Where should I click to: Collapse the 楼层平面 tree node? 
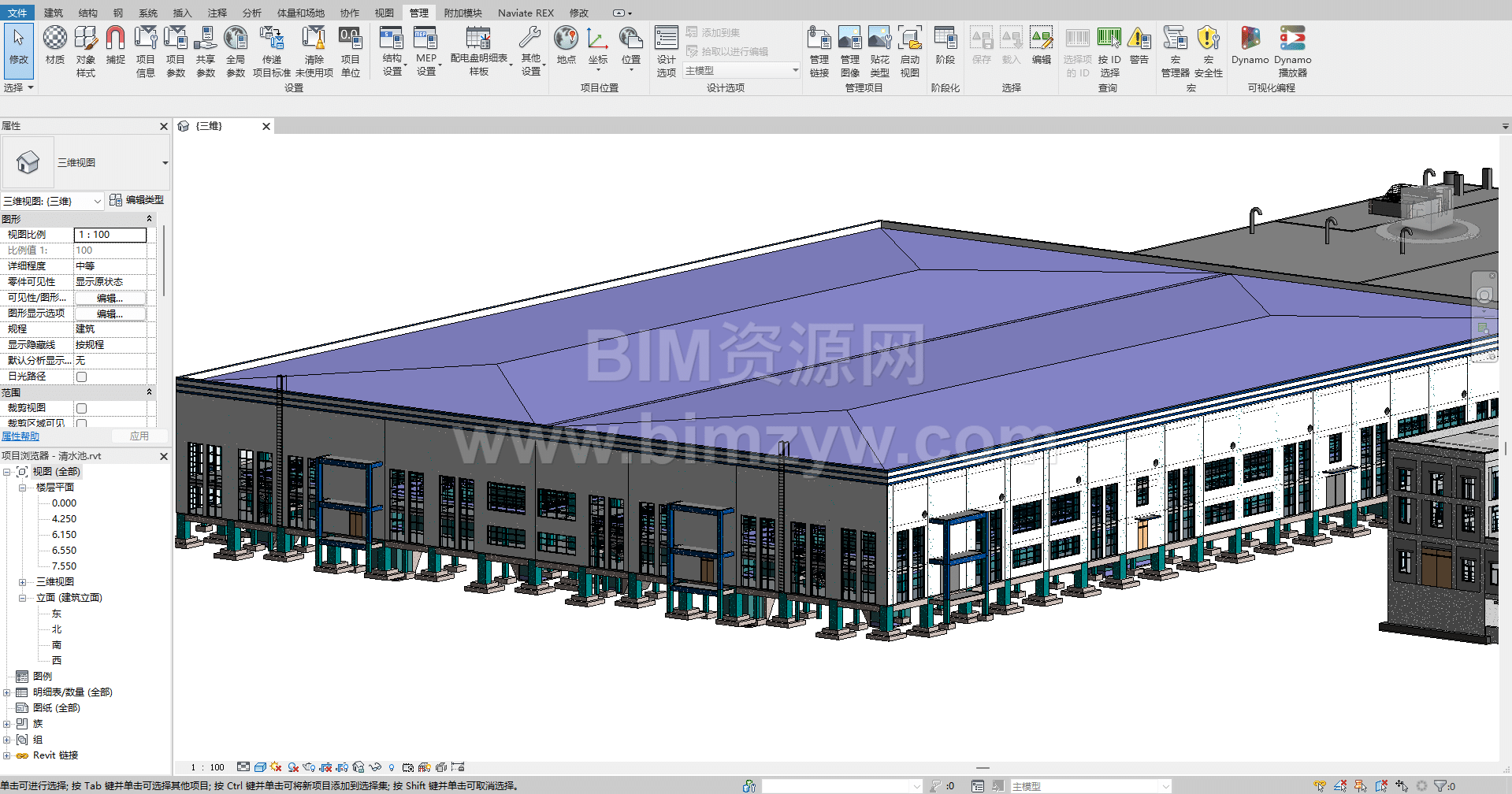(22, 488)
